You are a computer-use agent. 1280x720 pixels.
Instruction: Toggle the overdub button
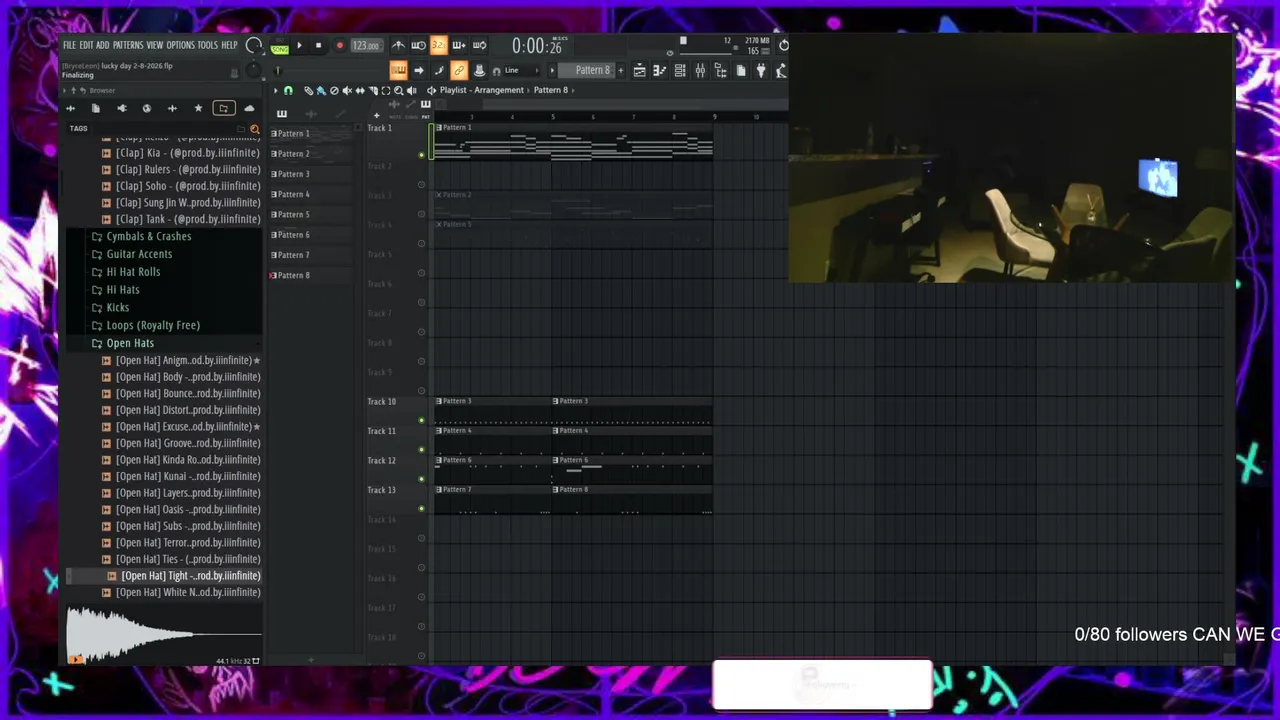click(459, 45)
